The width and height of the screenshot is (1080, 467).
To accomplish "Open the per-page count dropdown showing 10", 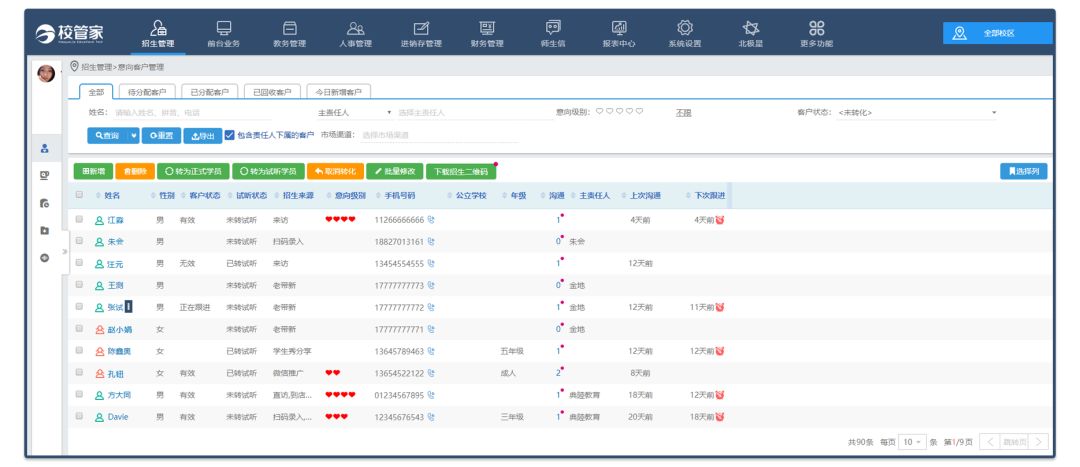I will point(912,441).
